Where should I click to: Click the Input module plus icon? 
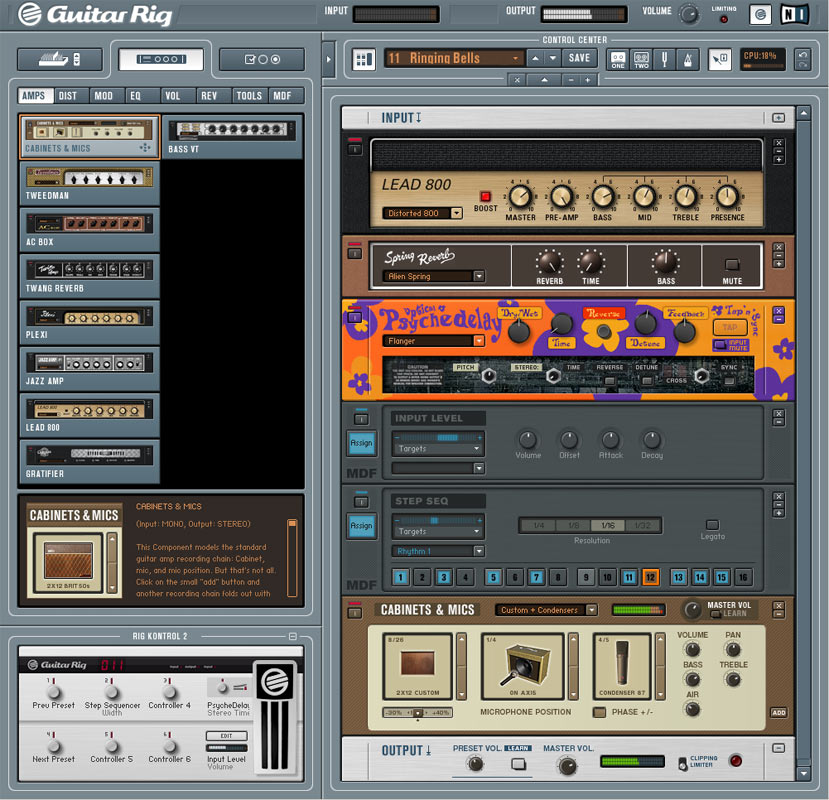(x=778, y=118)
